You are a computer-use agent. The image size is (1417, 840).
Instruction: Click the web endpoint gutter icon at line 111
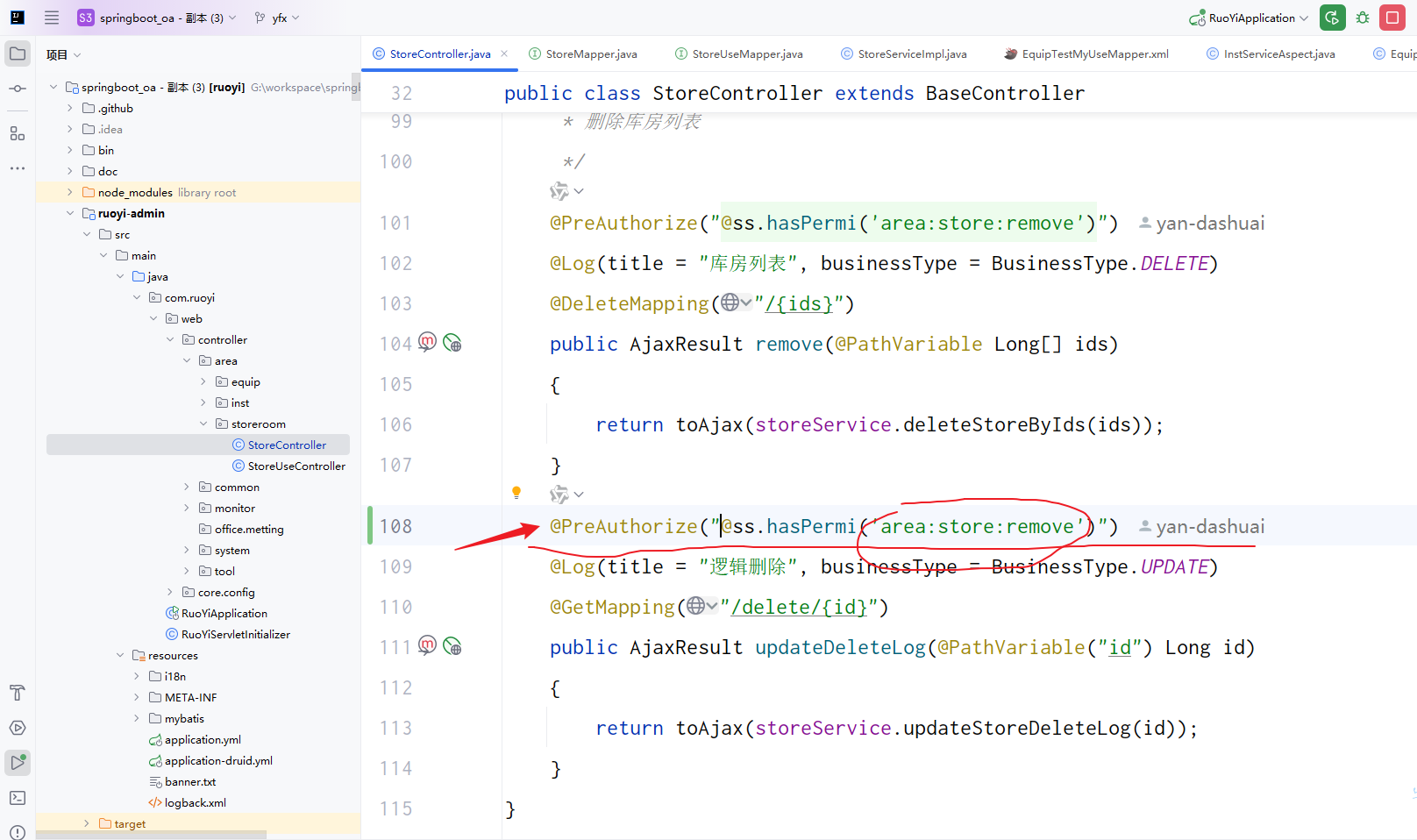click(452, 646)
